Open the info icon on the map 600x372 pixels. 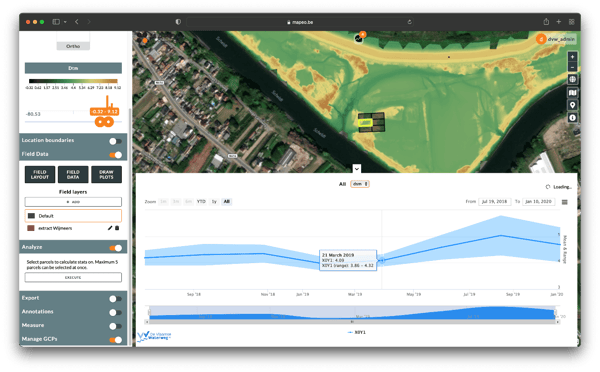[x=572, y=117]
